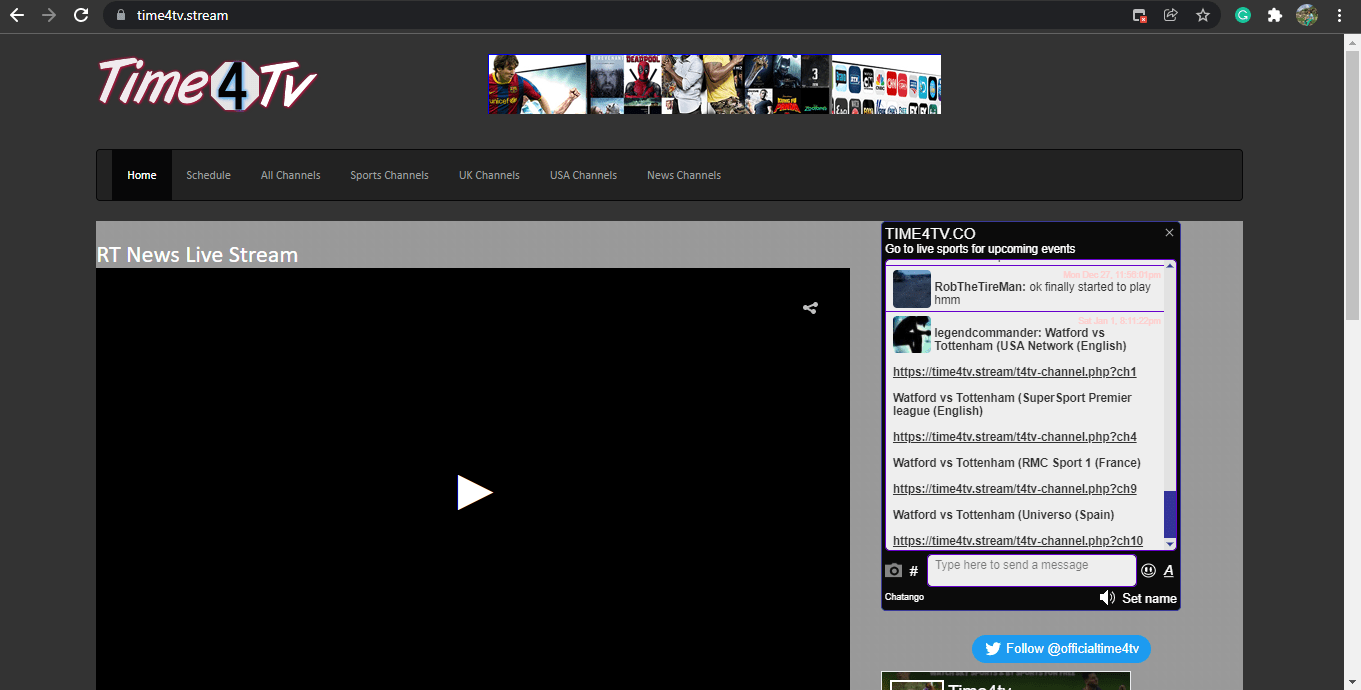Open legendcommander's avatar
The image size is (1361, 690).
(x=912, y=335)
